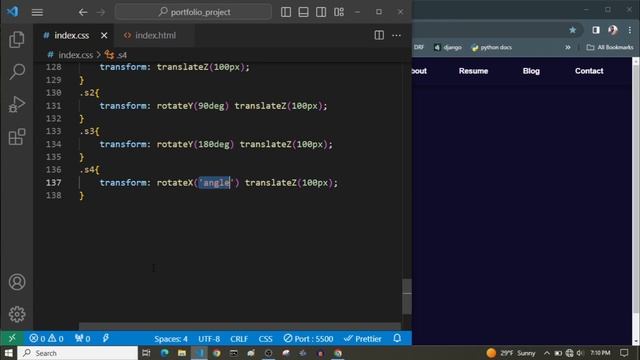Open the Blog link on webpage

pyautogui.click(x=531, y=71)
